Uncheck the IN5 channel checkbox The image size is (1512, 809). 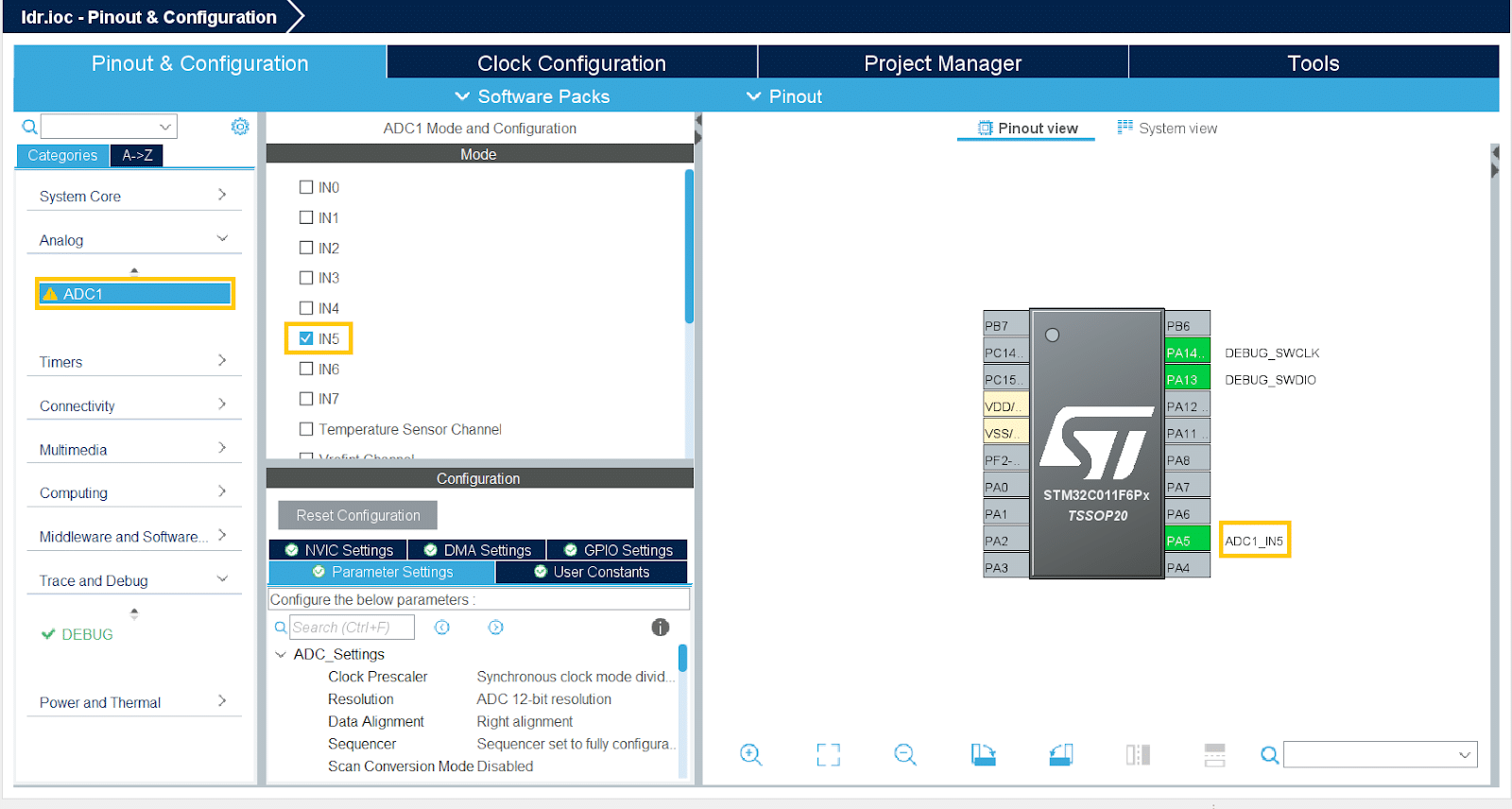(x=306, y=338)
